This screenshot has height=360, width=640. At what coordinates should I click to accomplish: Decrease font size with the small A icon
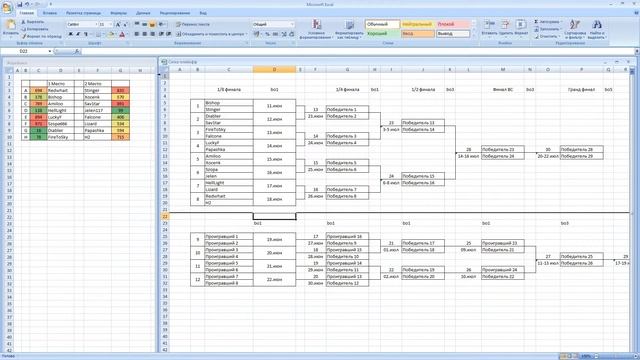125,24
